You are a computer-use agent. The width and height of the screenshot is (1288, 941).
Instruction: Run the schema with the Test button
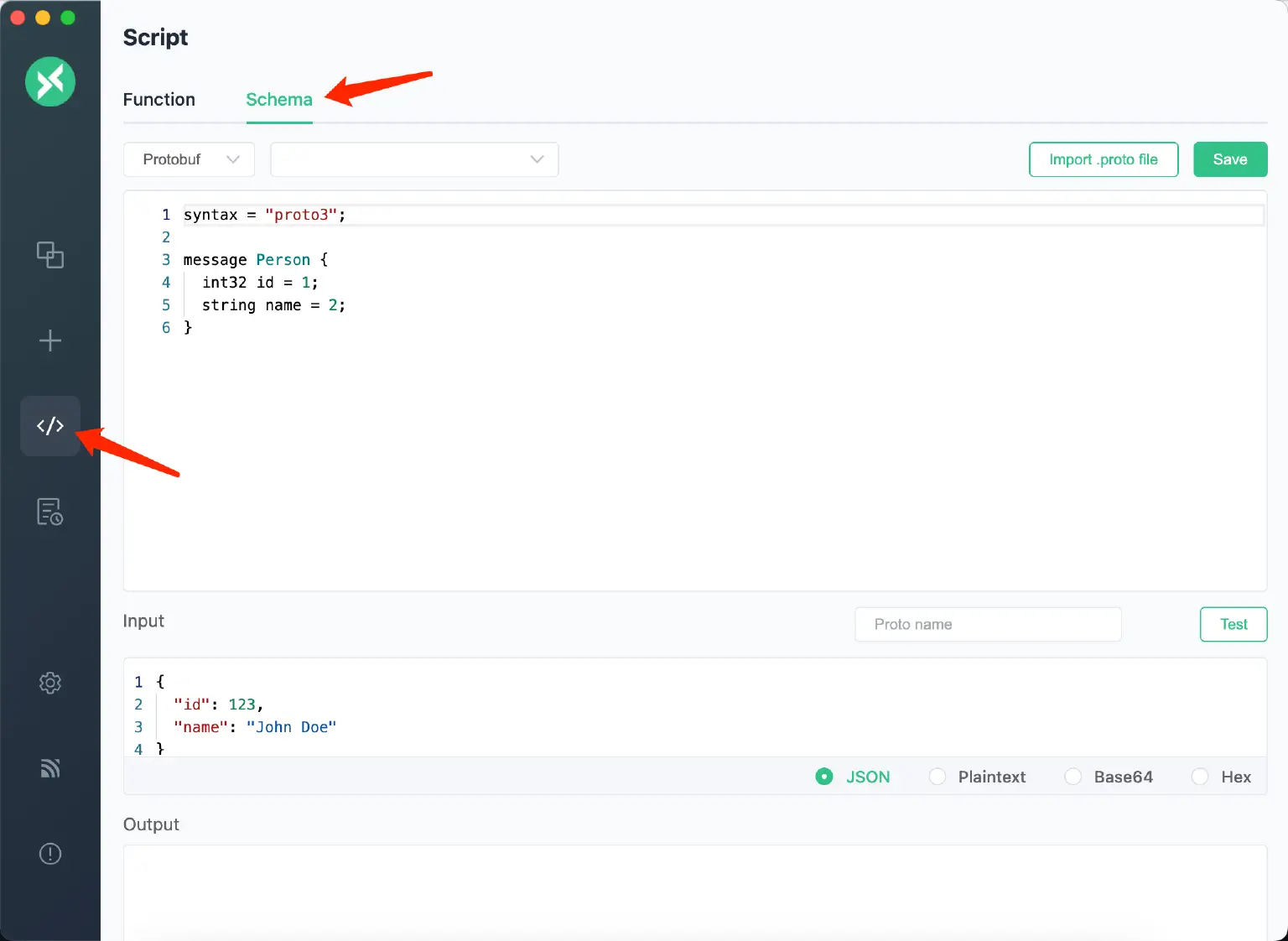coord(1233,624)
